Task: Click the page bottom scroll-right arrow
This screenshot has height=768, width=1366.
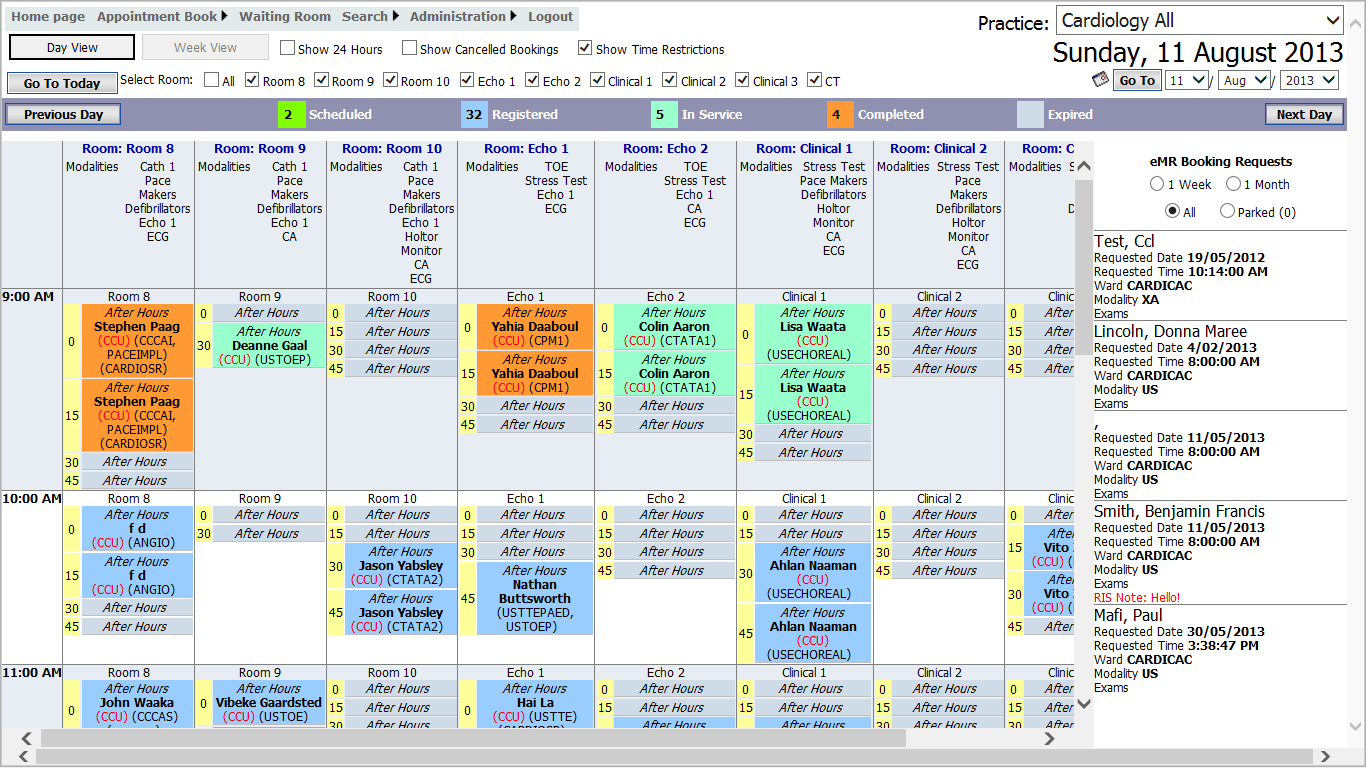Action: (1325, 757)
